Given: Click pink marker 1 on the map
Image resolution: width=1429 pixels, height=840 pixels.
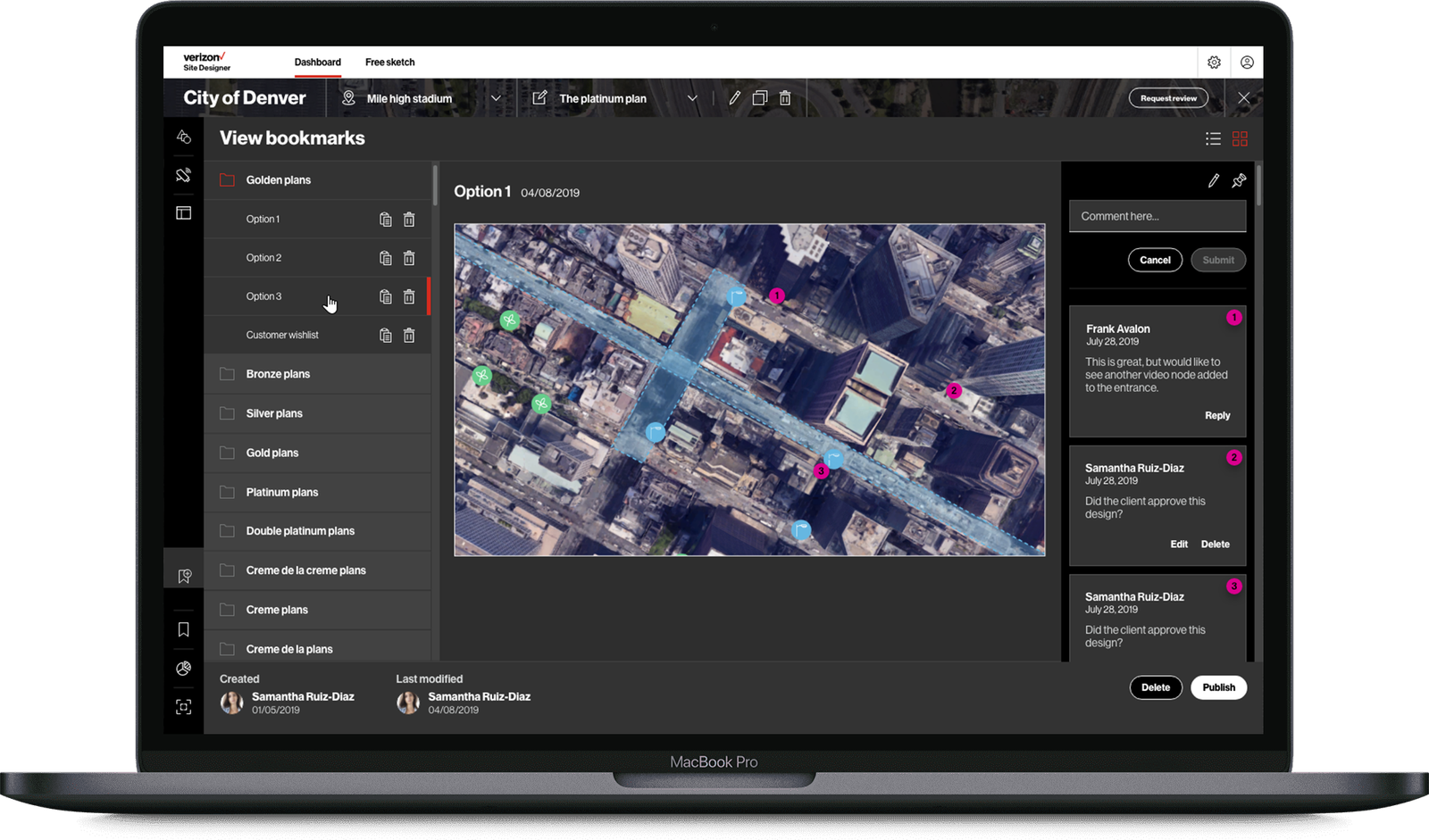Looking at the screenshot, I should 777,295.
